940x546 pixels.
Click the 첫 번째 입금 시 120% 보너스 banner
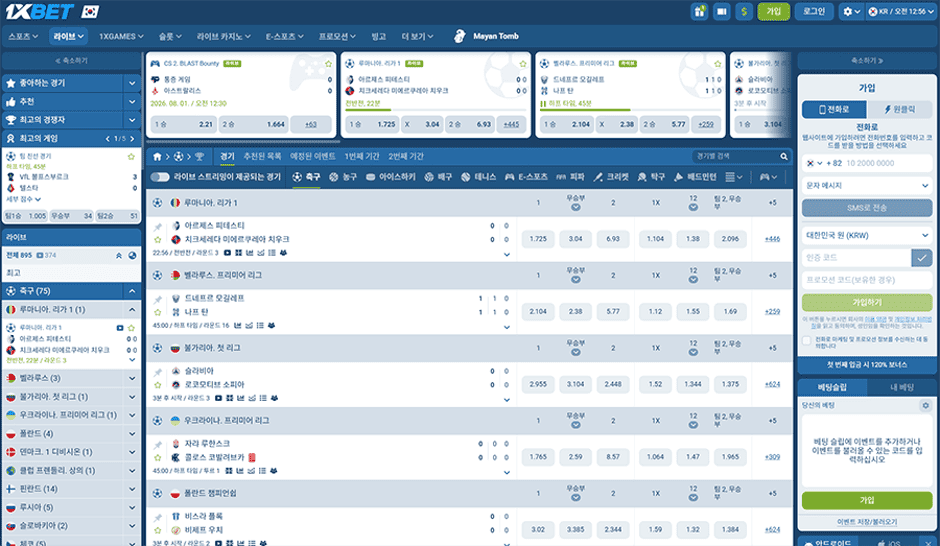pyautogui.click(x=867, y=365)
